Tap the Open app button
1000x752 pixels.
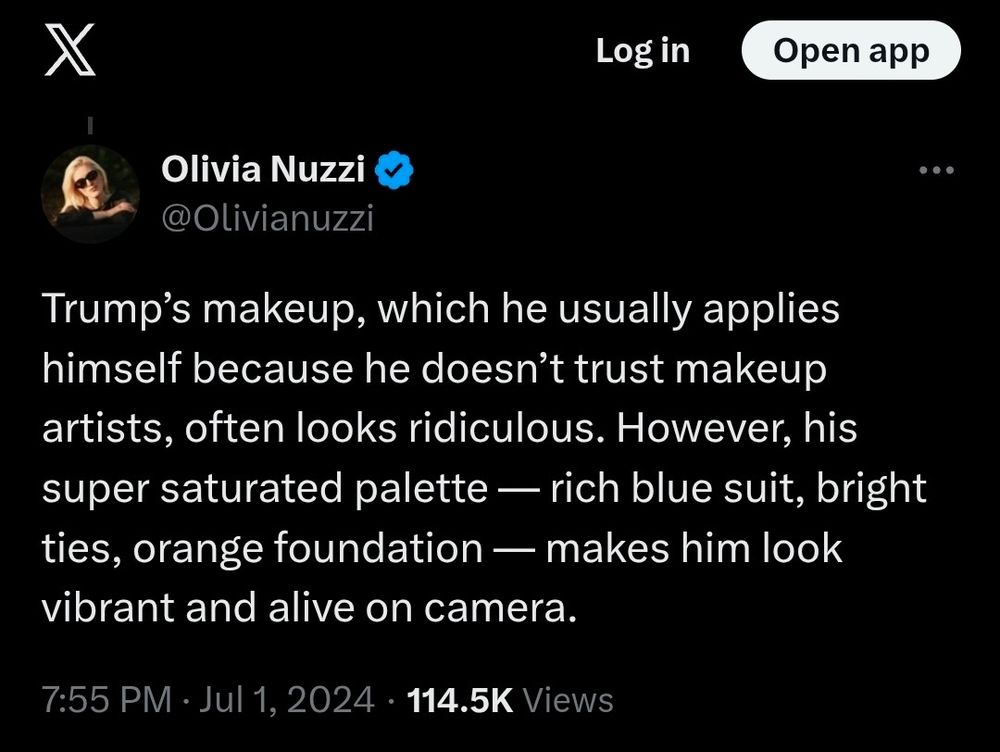pos(850,51)
